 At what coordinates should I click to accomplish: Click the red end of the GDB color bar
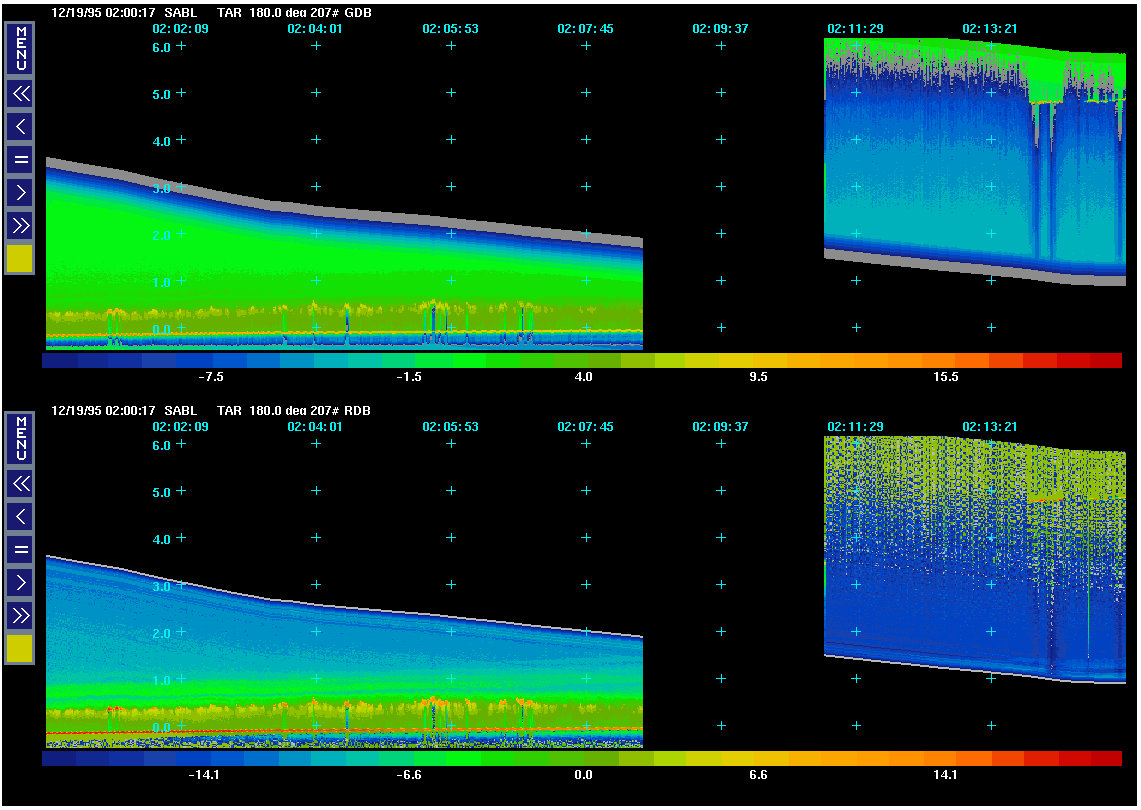(x=1105, y=360)
